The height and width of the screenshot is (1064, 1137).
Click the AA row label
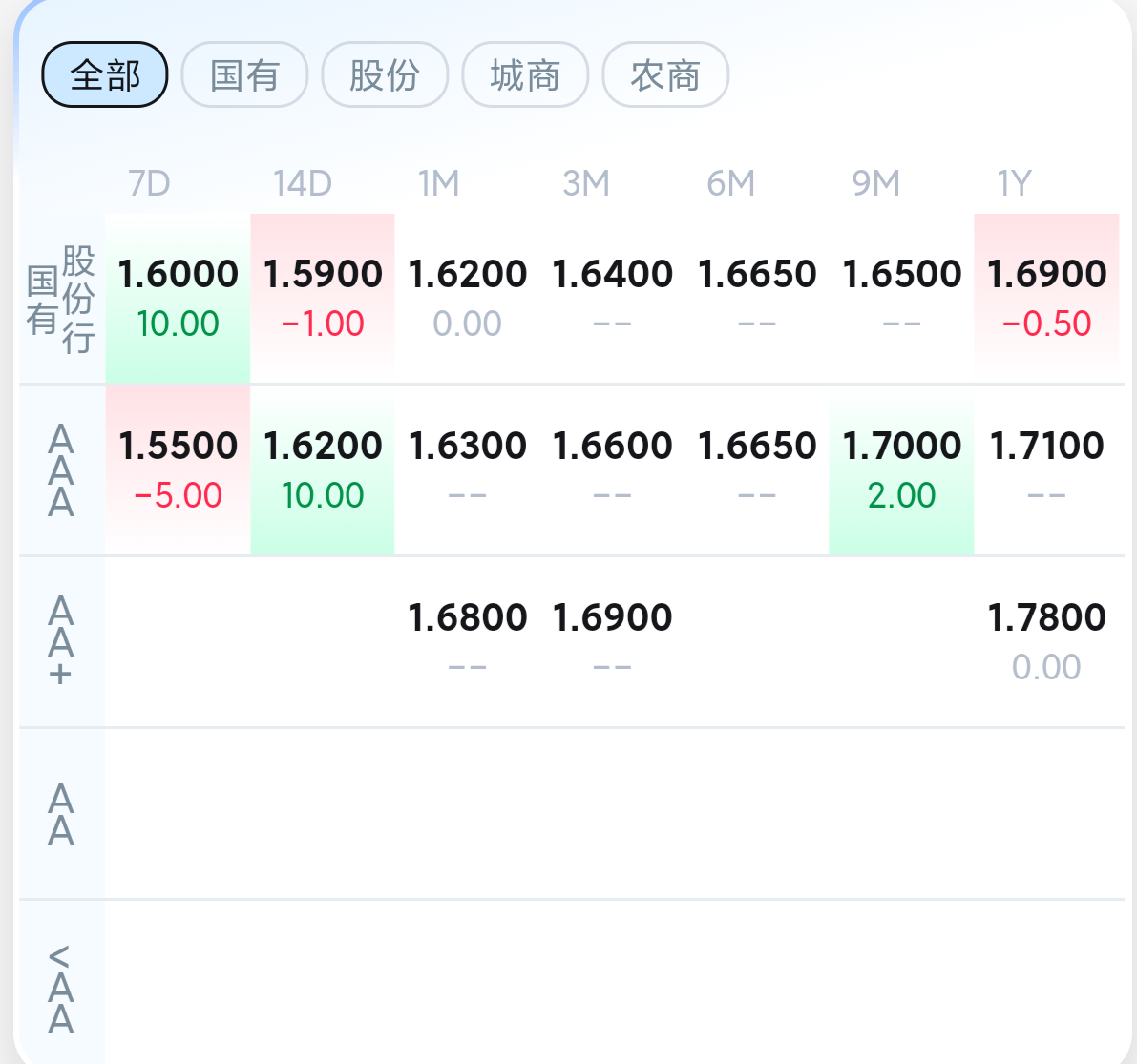[61, 814]
